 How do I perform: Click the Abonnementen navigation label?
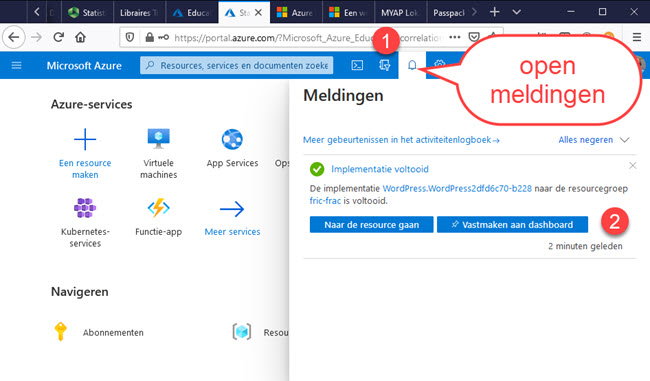point(113,332)
